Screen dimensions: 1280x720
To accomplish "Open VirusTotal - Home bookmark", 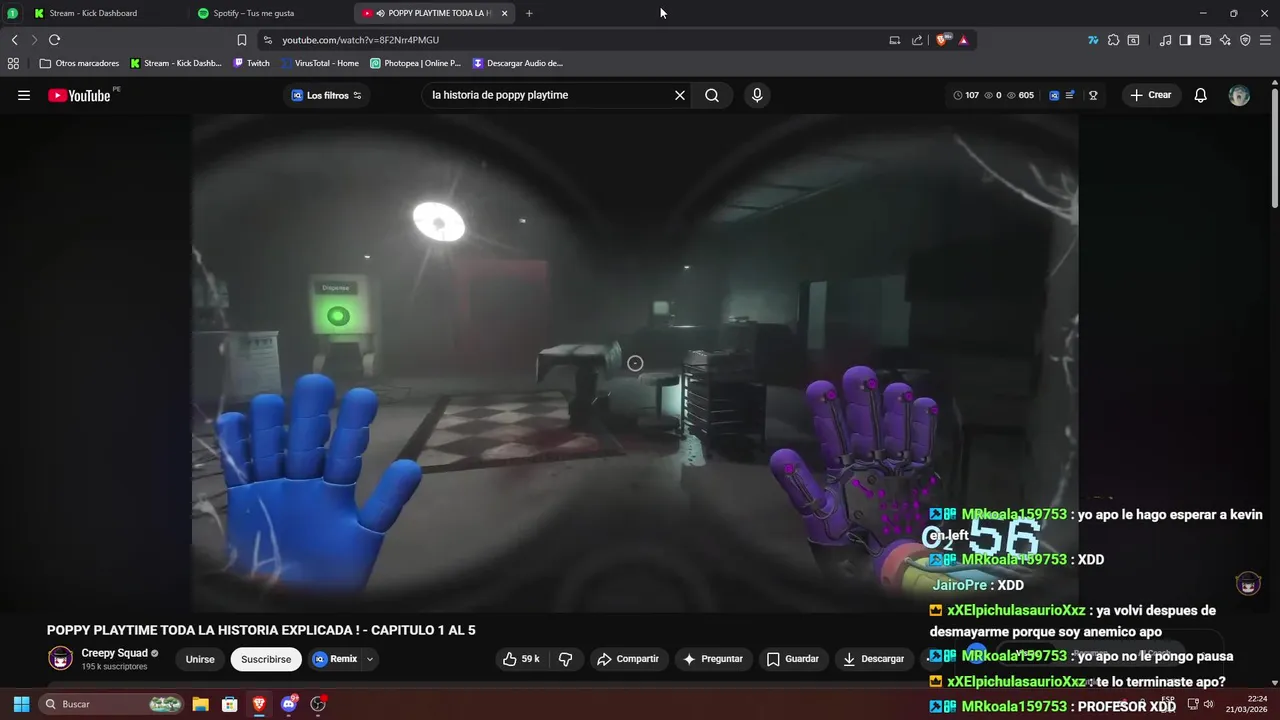I will click(319, 63).
